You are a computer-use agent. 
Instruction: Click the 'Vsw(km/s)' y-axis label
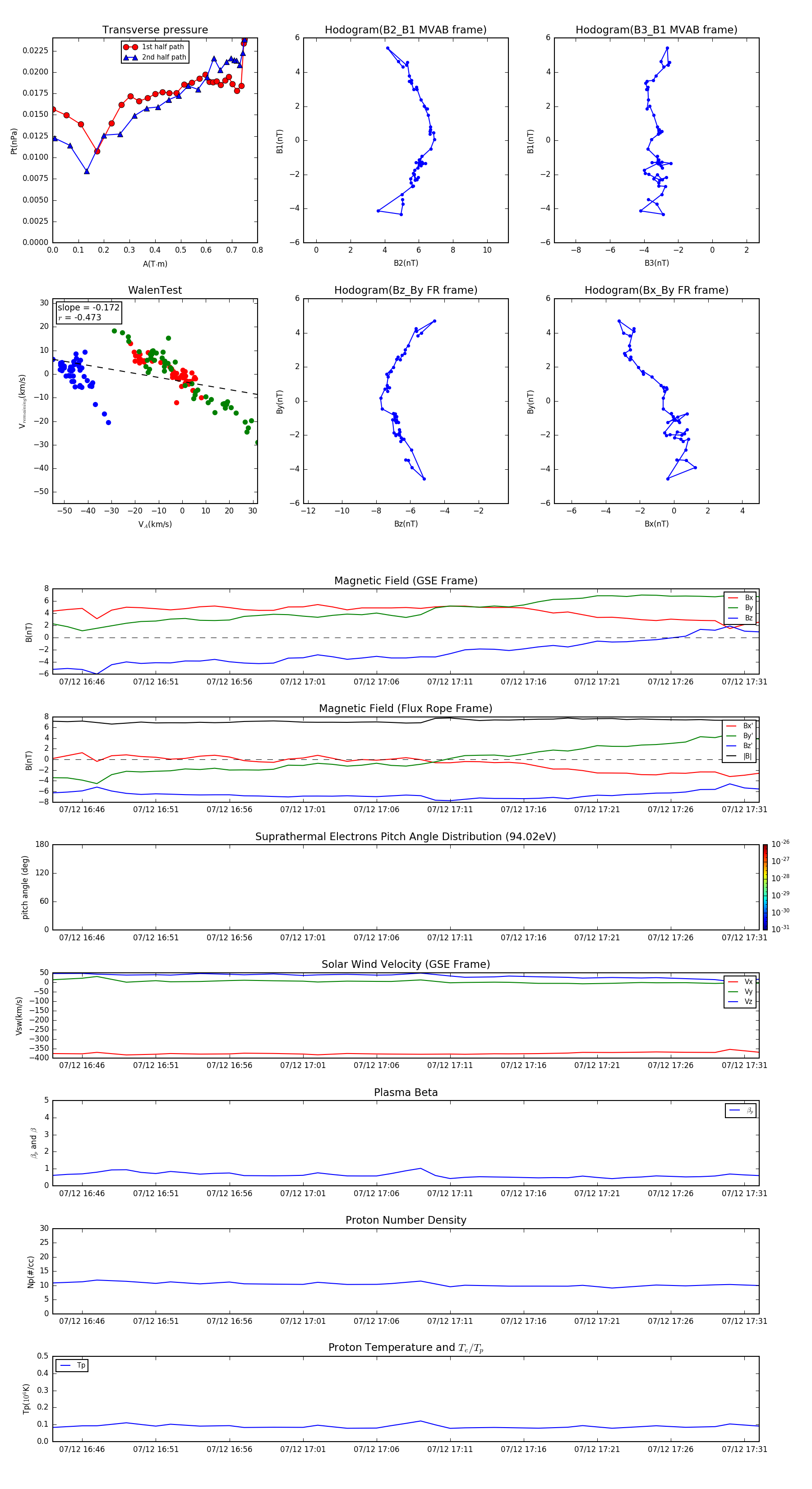coord(19,1016)
